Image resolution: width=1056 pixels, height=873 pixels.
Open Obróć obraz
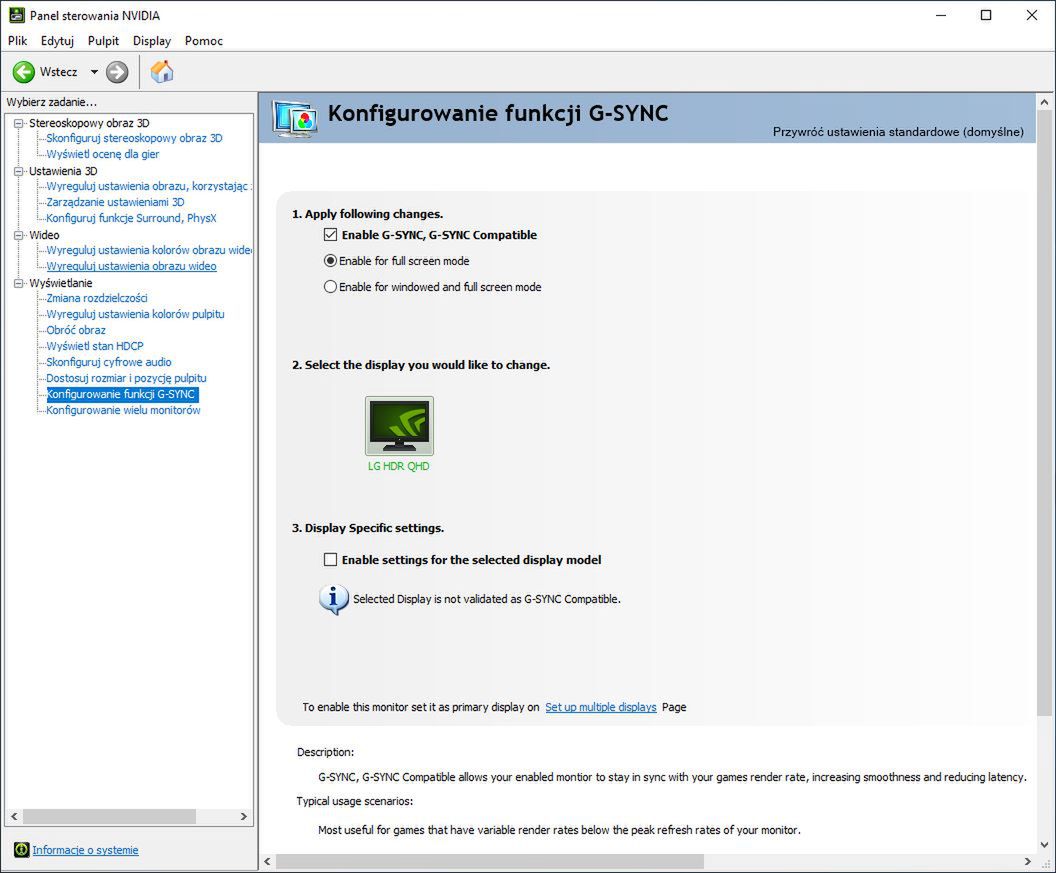point(76,330)
